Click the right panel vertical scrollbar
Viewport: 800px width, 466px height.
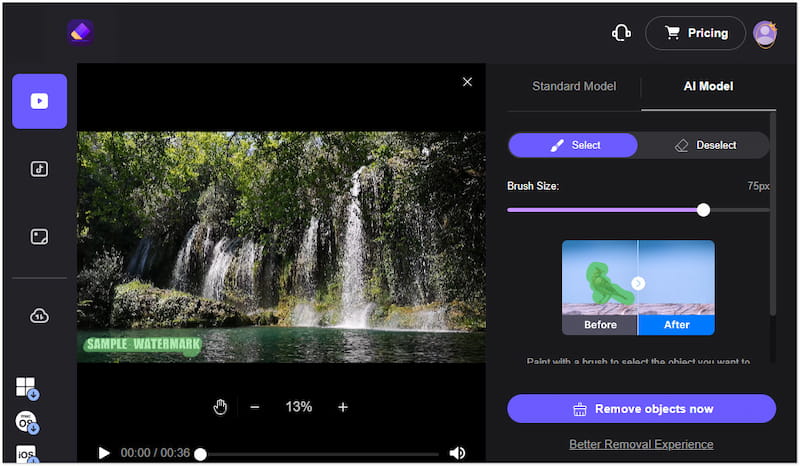(772, 214)
